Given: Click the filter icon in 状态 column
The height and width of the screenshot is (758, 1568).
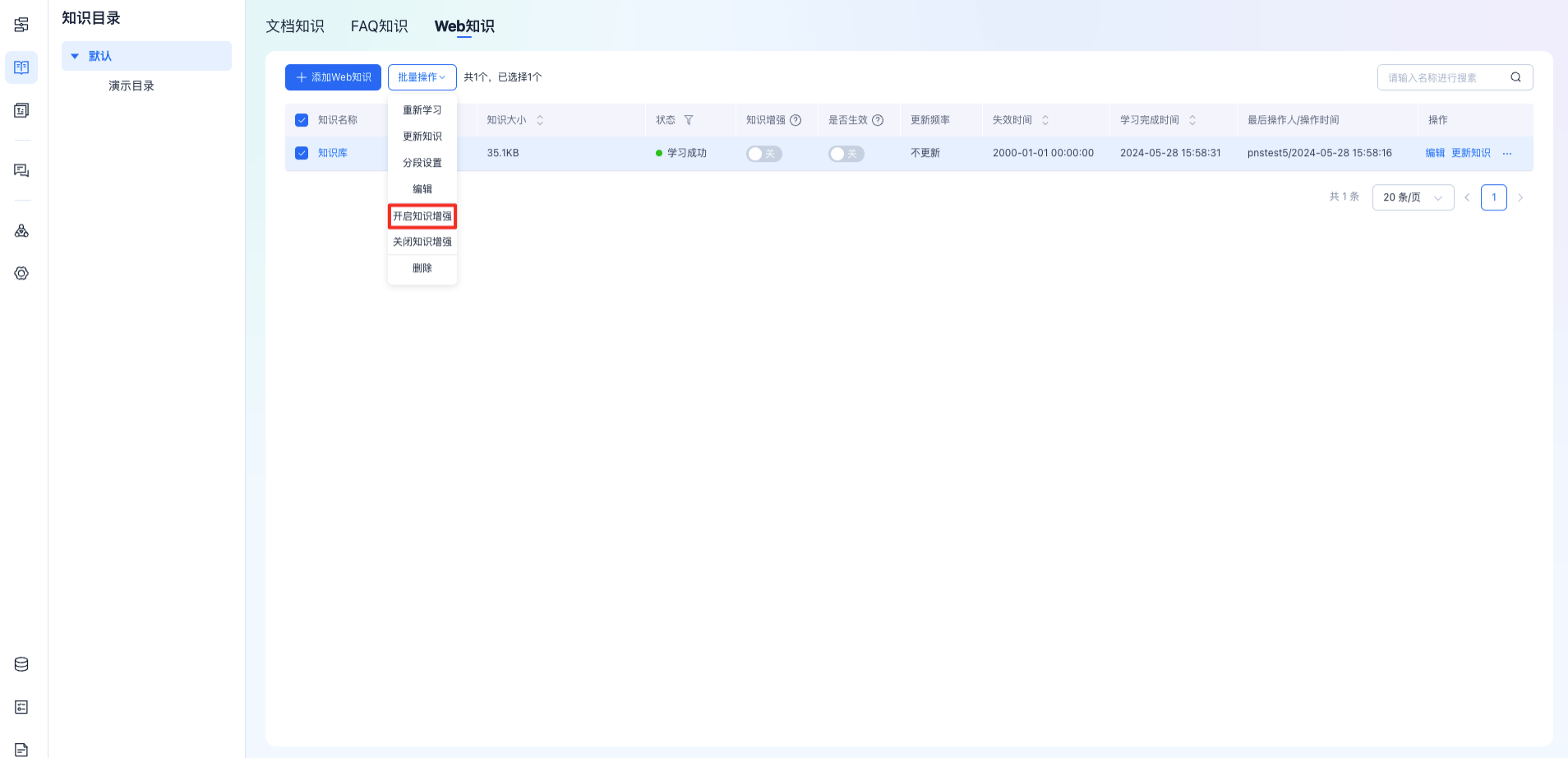Looking at the screenshot, I should coord(689,120).
